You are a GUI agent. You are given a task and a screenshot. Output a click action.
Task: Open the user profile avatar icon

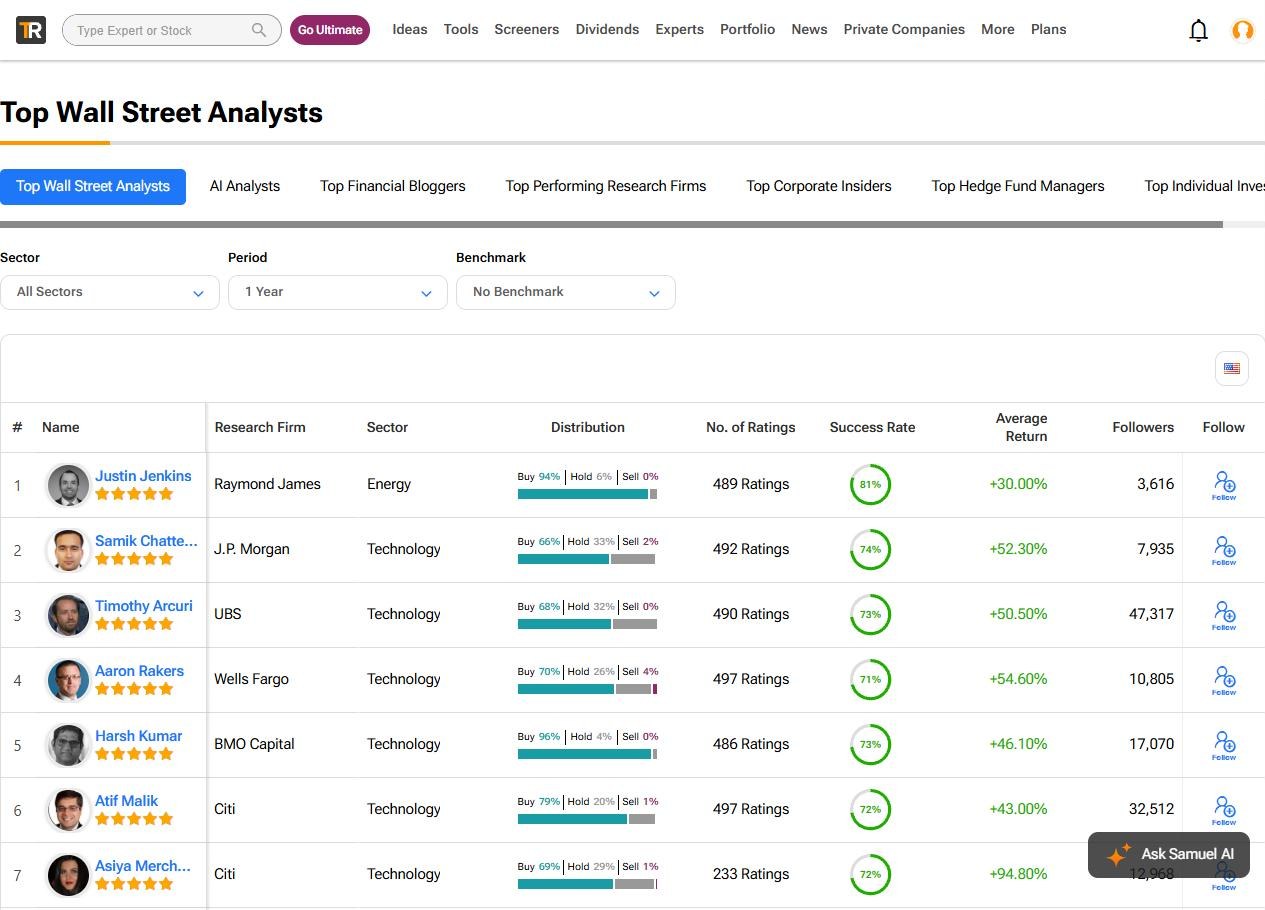(x=1243, y=31)
